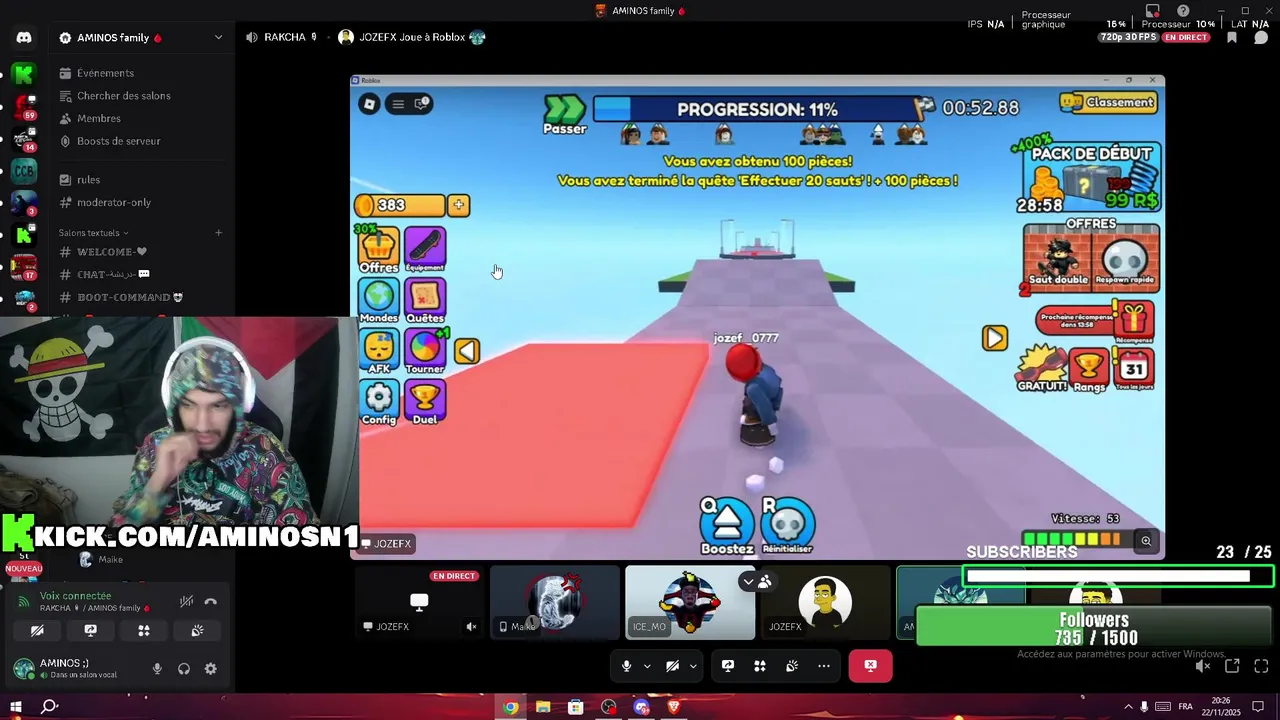Collapse the Salons textuels category
The width and height of the screenshot is (1280, 720).
(x=93, y=233)
